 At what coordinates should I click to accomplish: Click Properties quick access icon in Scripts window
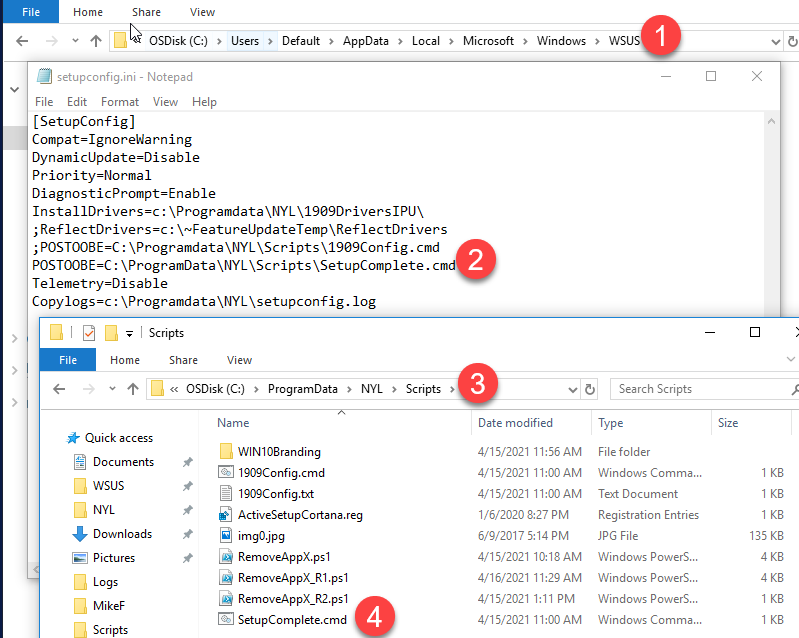click(x=89, y=333)
